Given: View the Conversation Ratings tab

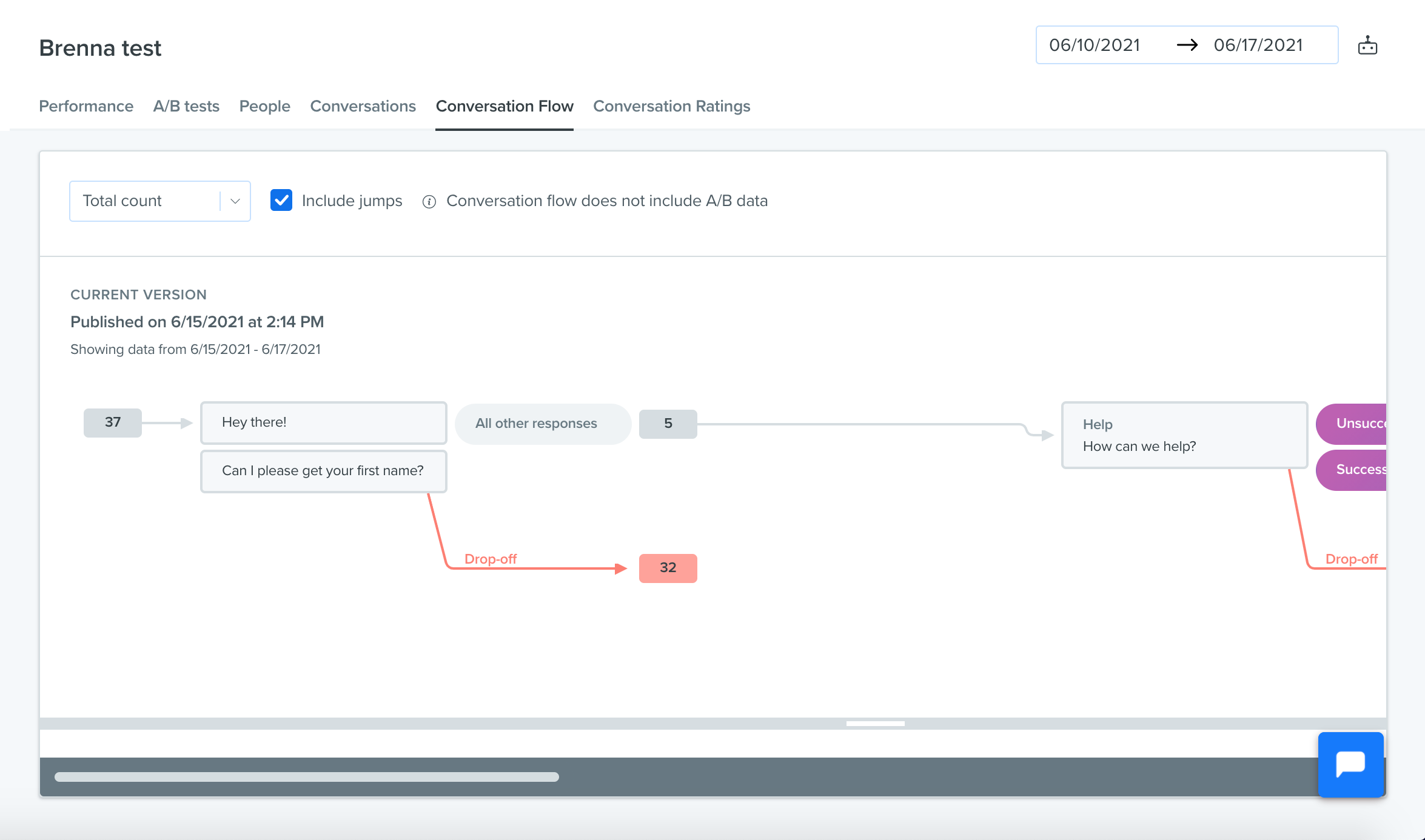Looking at the screenshot, I should (672, 106).
